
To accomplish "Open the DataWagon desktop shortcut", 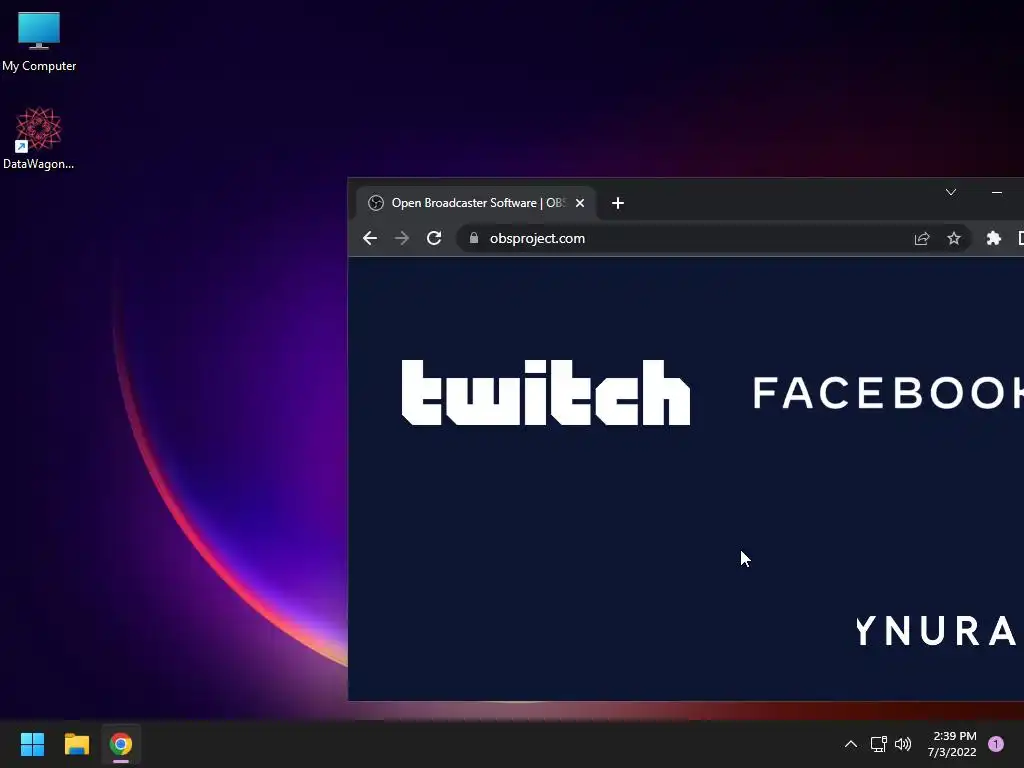I will click(39, 138).
